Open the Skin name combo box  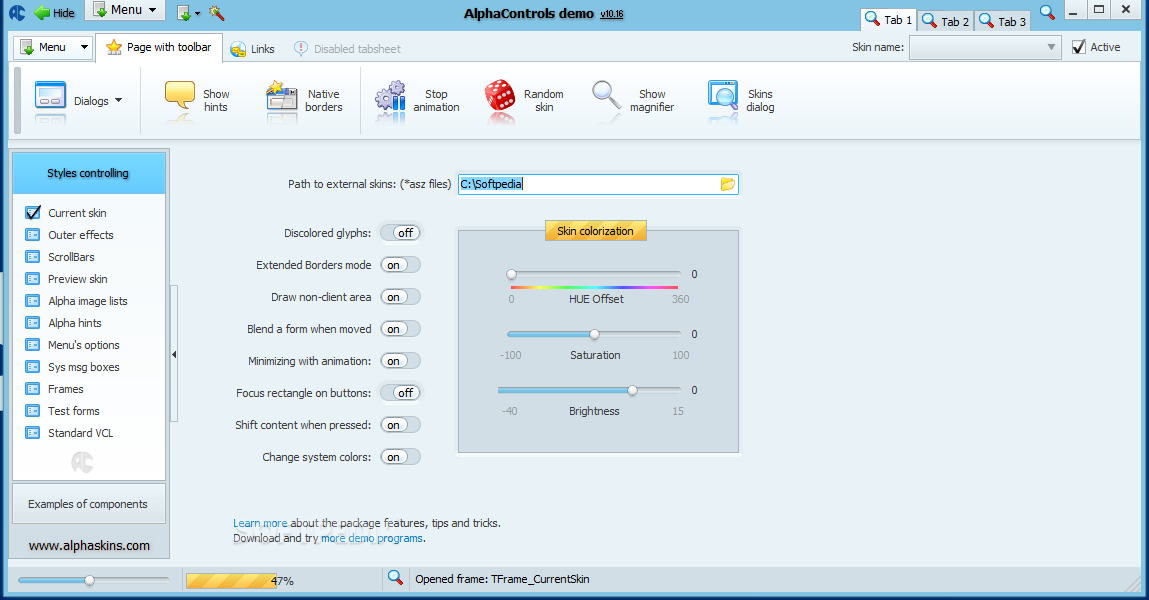(985, 48)
